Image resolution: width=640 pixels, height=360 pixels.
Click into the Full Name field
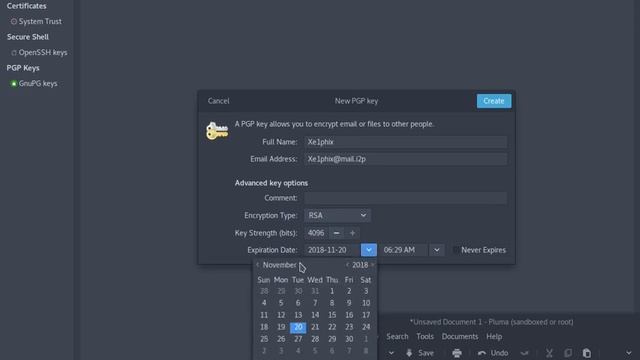[x=405, y=142]
